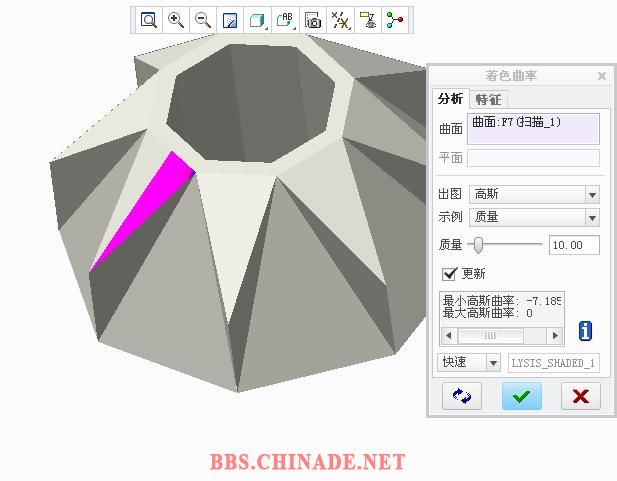The image size is (617, 481).
Task: Click the 最小高斯曲率 result line
Action: [x=502, y=301]
